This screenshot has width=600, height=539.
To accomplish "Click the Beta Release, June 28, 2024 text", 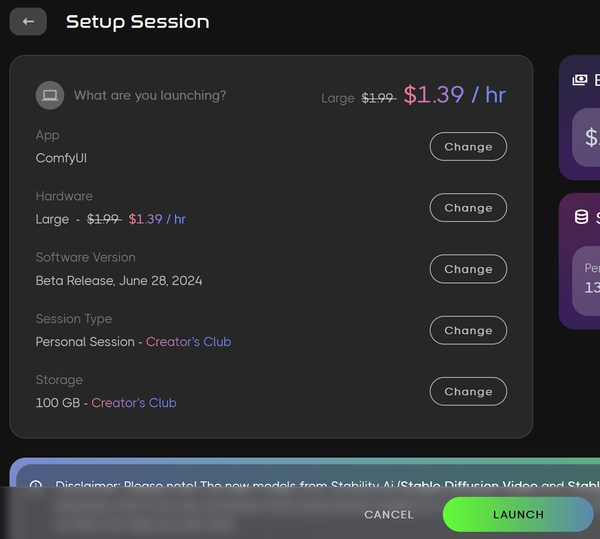I will [119, 280].
